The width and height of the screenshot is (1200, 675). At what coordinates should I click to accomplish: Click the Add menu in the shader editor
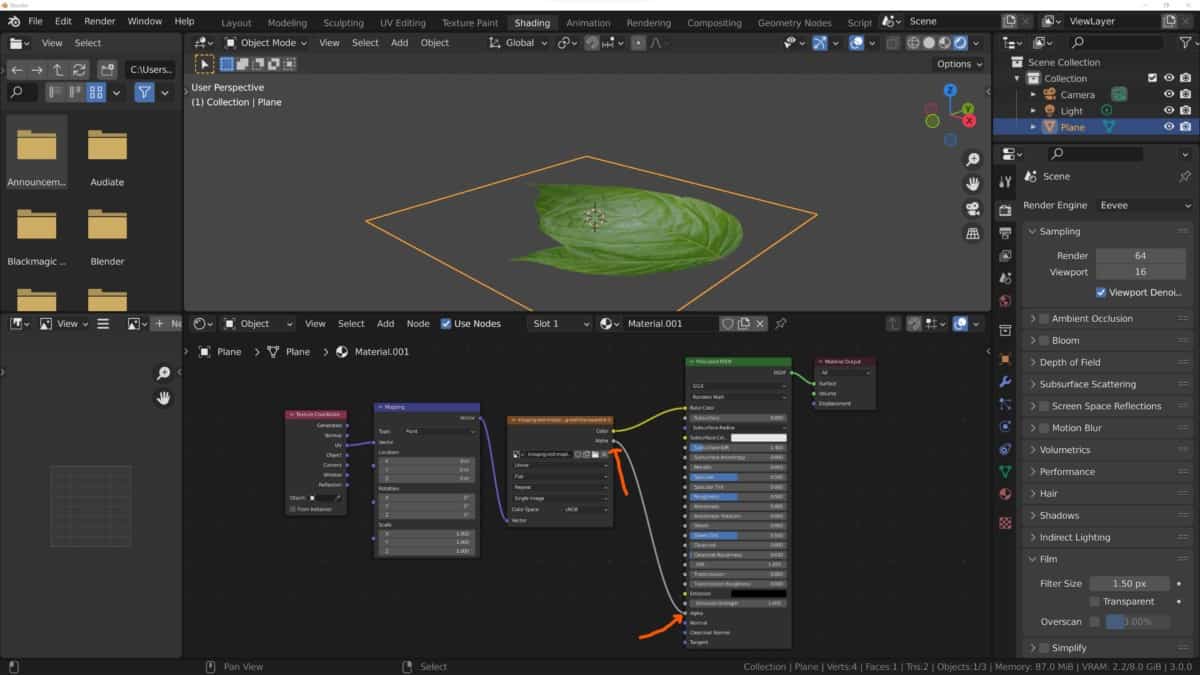[x=385, y=323]
